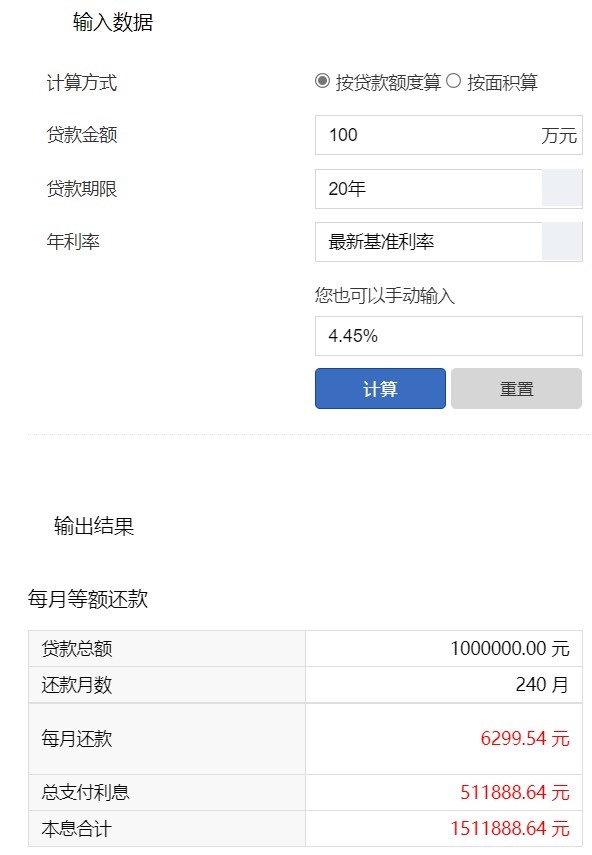Image resolution: width=592 pixels, height=855 pixels.
Task: Click the 每月等额还款 table heading
Action: pos(88,599)
